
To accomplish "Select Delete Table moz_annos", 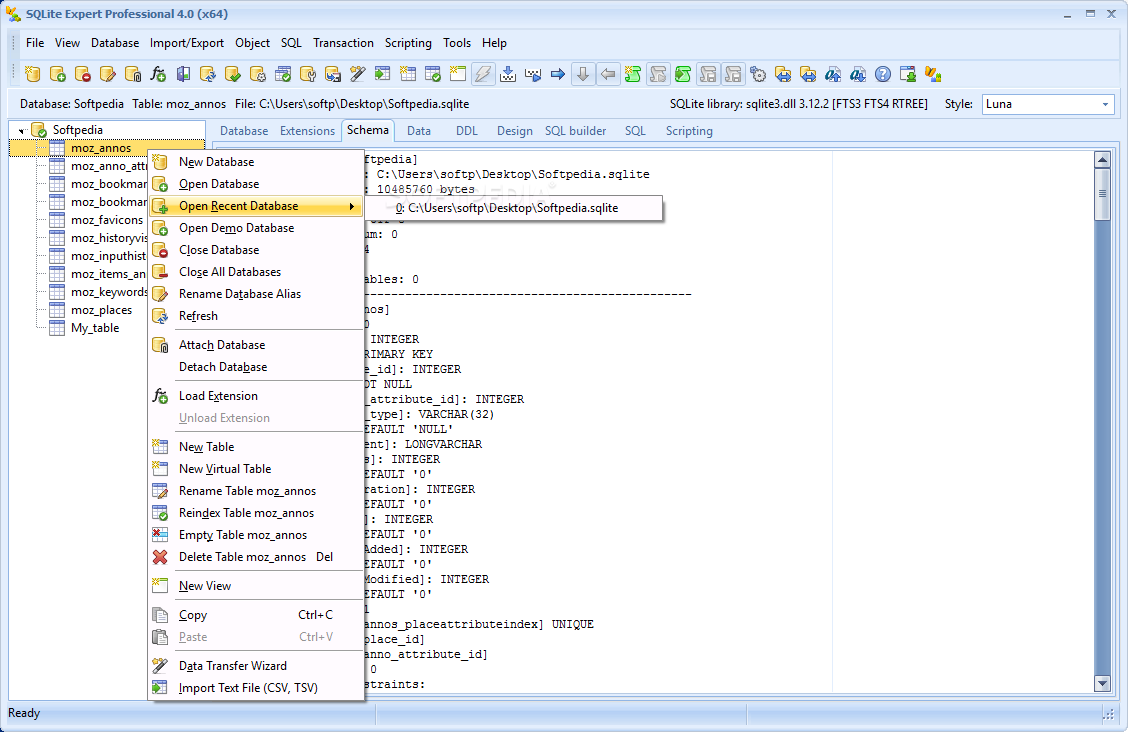I will (x=256, y=557).
